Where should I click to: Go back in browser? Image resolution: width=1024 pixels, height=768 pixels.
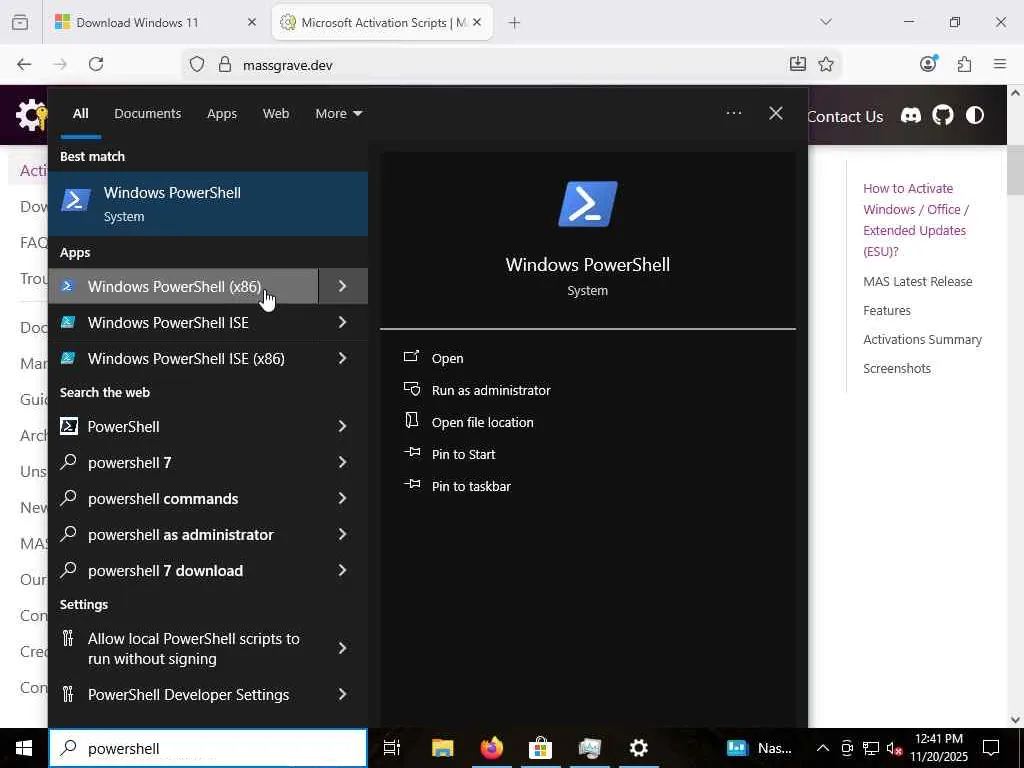click(x=24, y=64)
